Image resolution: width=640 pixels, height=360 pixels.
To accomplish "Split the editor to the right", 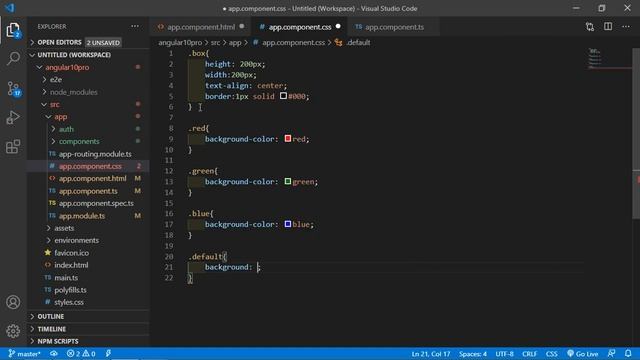I will 608,27.
